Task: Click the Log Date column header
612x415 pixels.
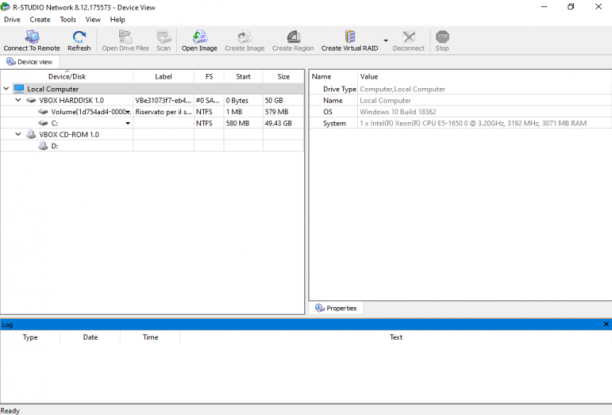Action: [90, 337]
